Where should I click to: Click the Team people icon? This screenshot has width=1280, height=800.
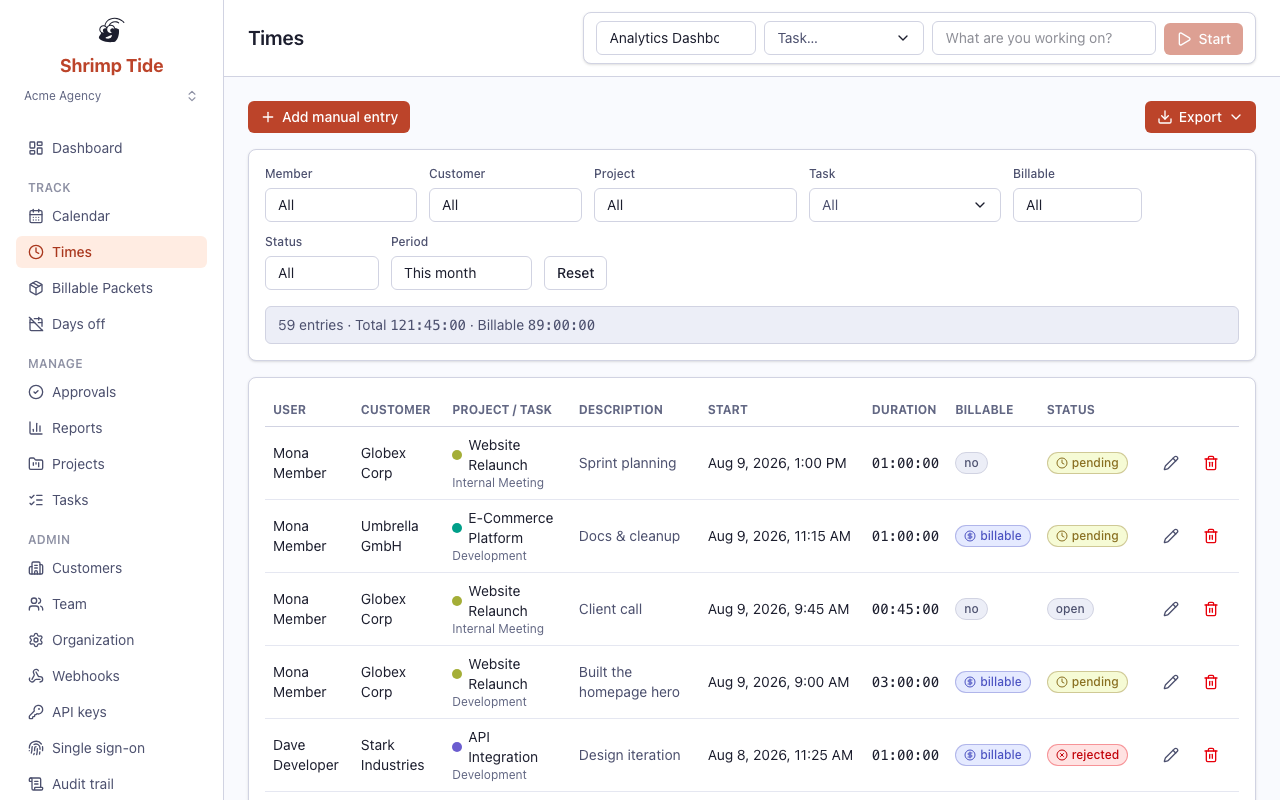[36, 604]
